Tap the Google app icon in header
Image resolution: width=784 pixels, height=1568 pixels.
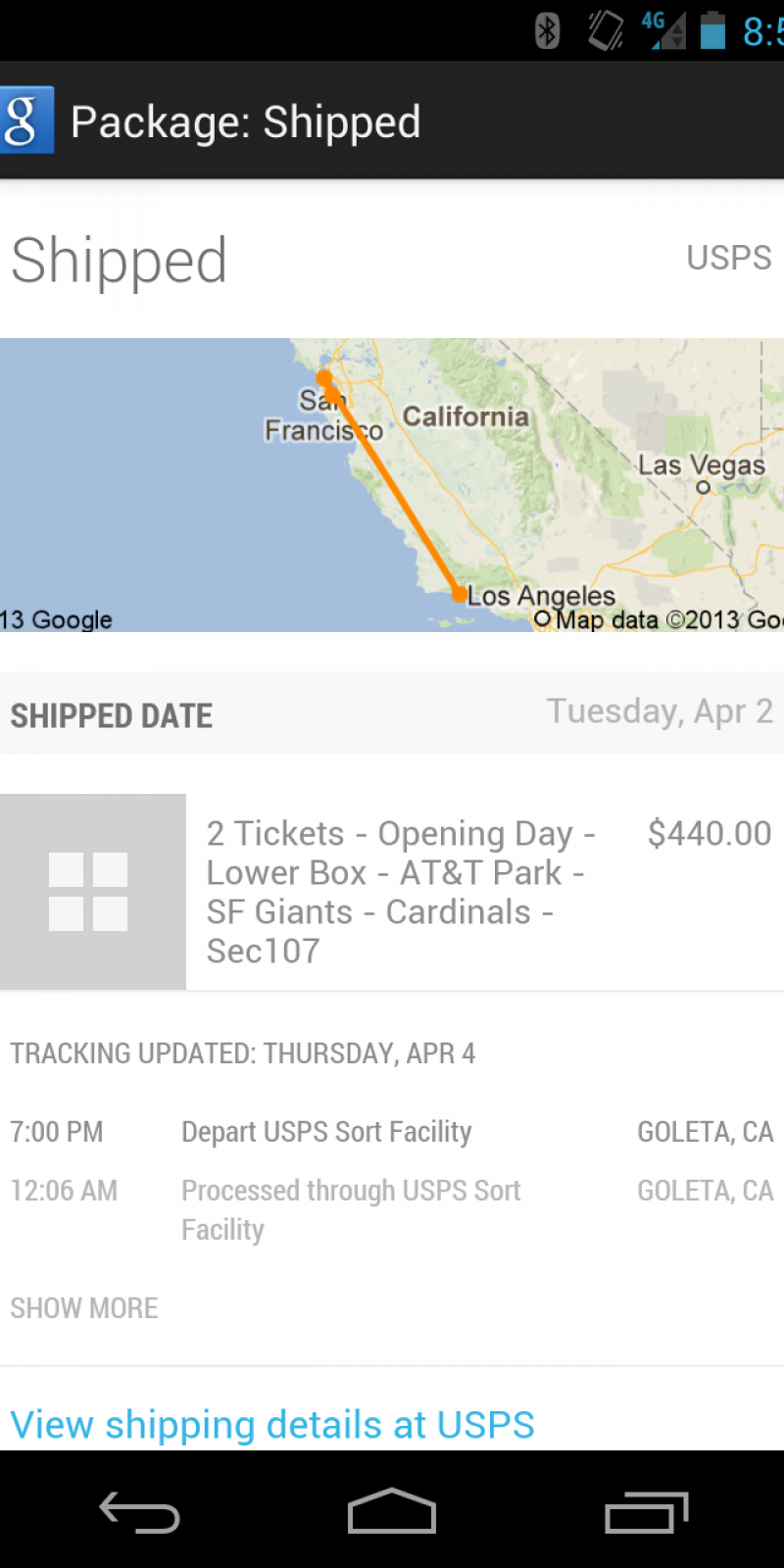click(26, 121)
